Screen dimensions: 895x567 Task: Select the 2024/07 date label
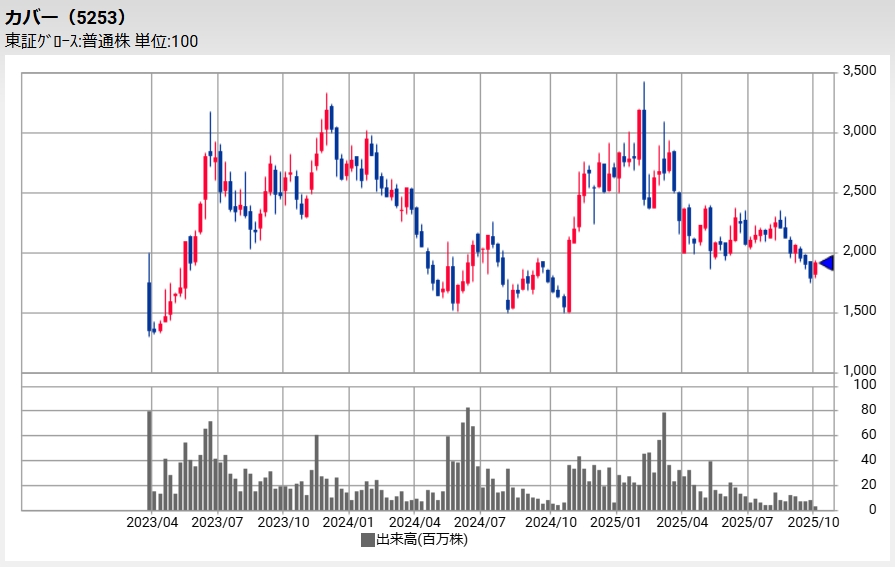click(x=481, y=522)
